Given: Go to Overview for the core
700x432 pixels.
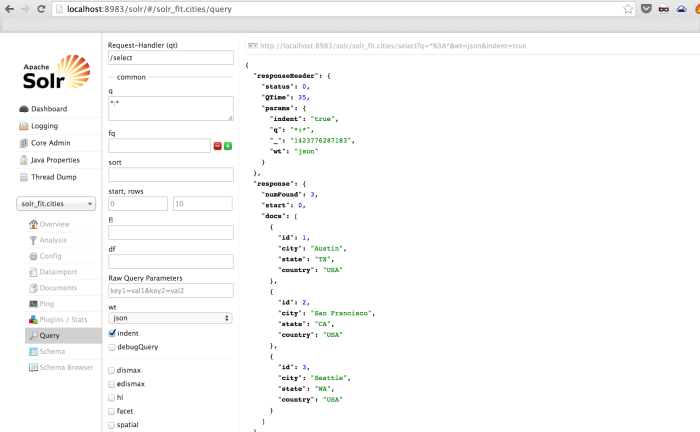Looking at the screenshot, I should pos(54,224).
